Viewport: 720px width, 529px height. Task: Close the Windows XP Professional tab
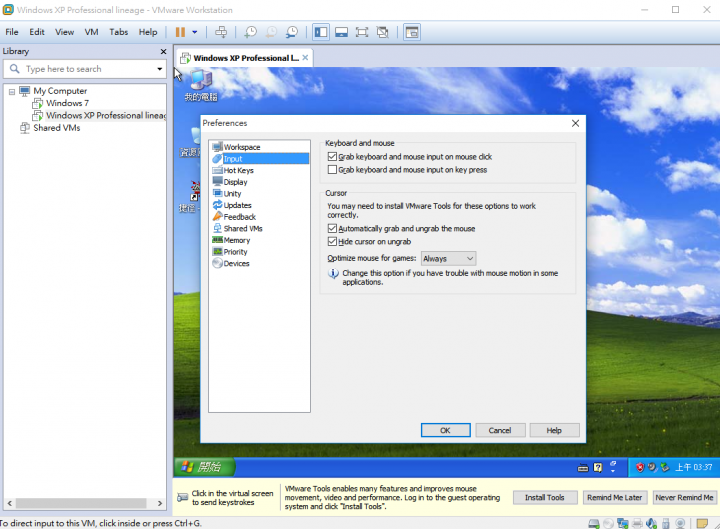coord(305,57)
